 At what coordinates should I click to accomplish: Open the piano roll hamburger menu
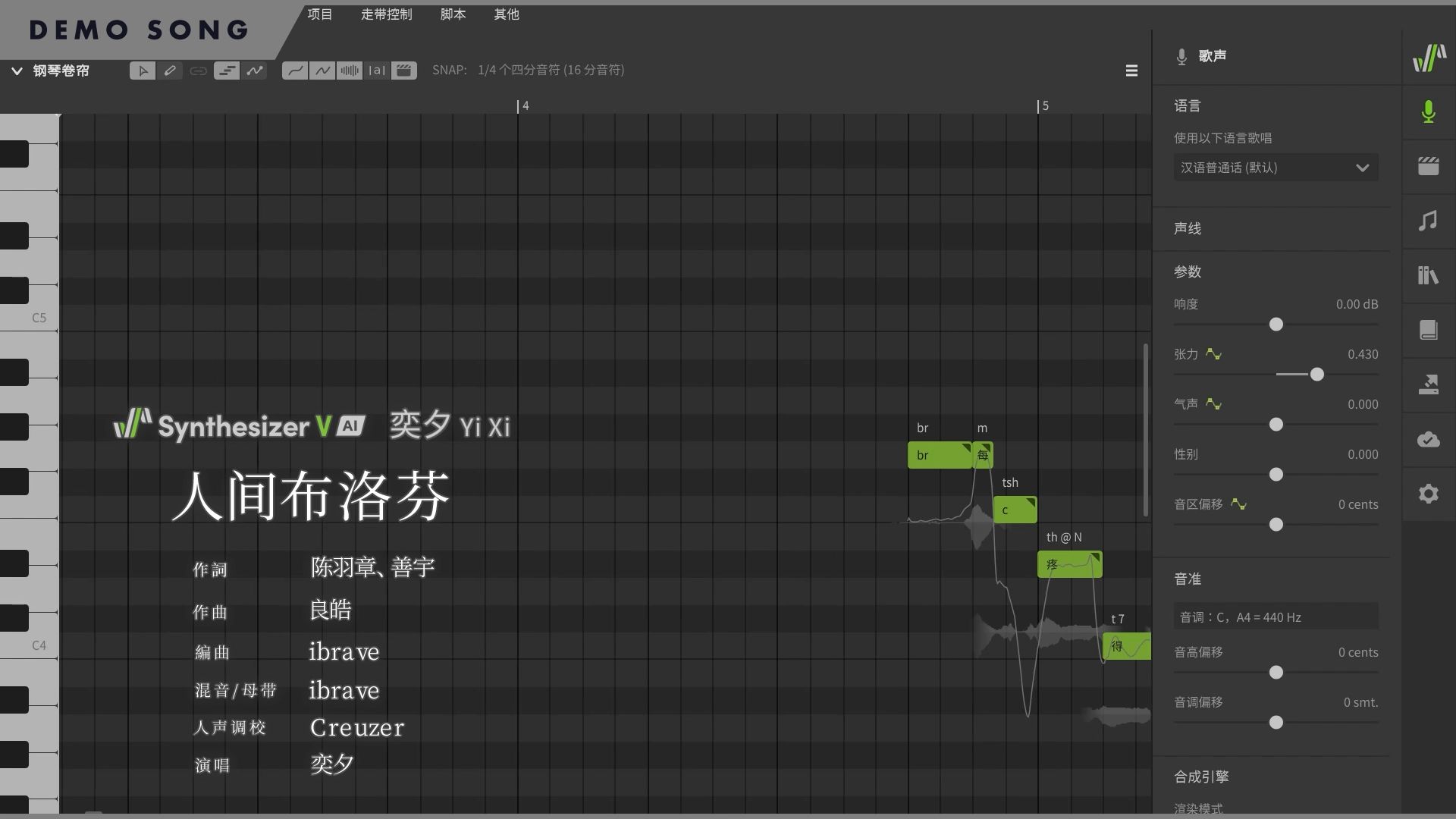[x=1131, y=71]
